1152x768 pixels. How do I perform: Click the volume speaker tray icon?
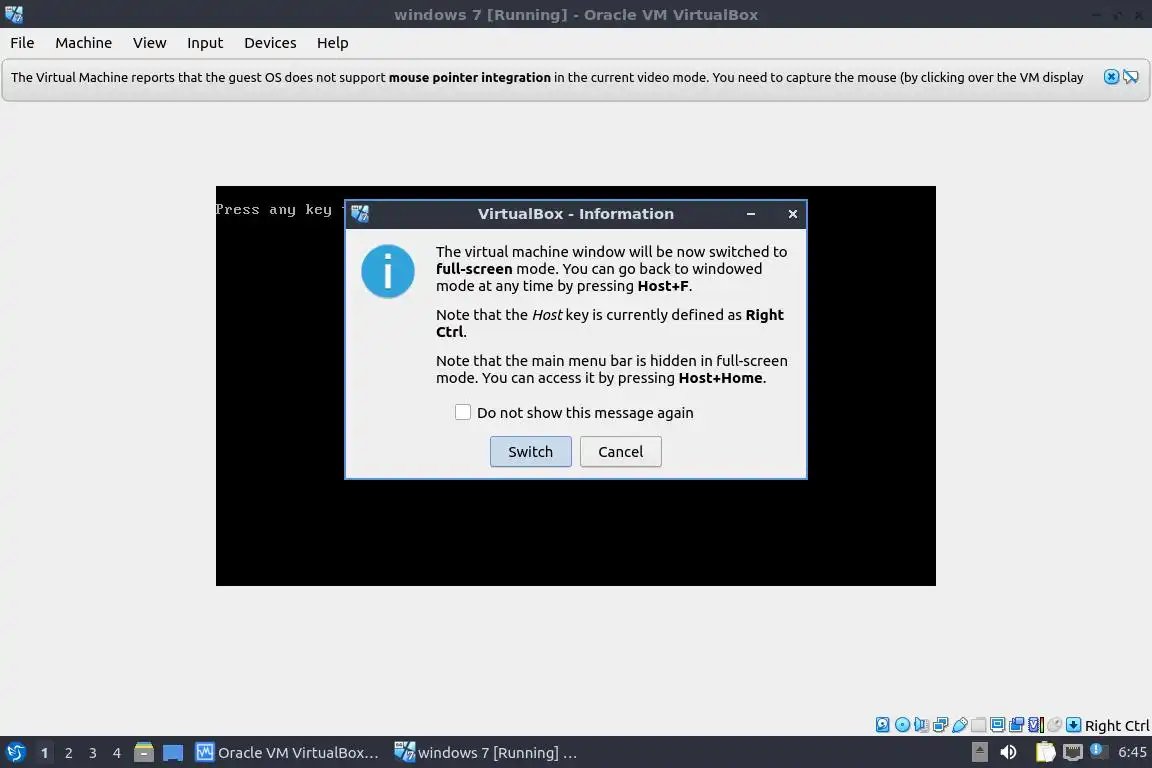click(1008, 752)
